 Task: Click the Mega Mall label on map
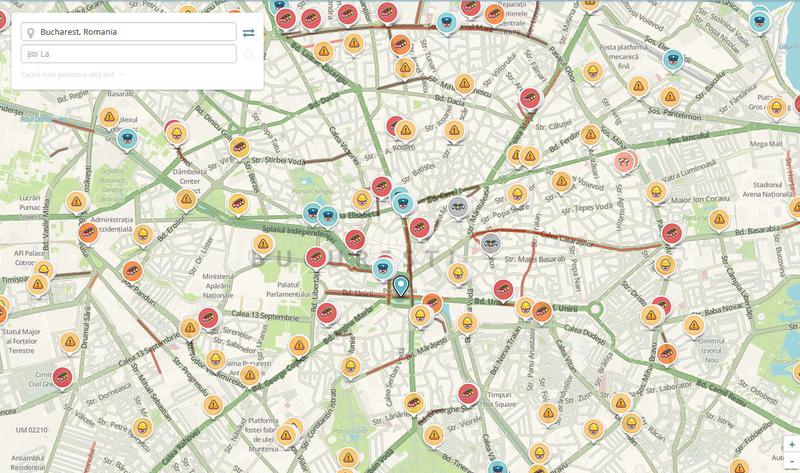[768, 145]
